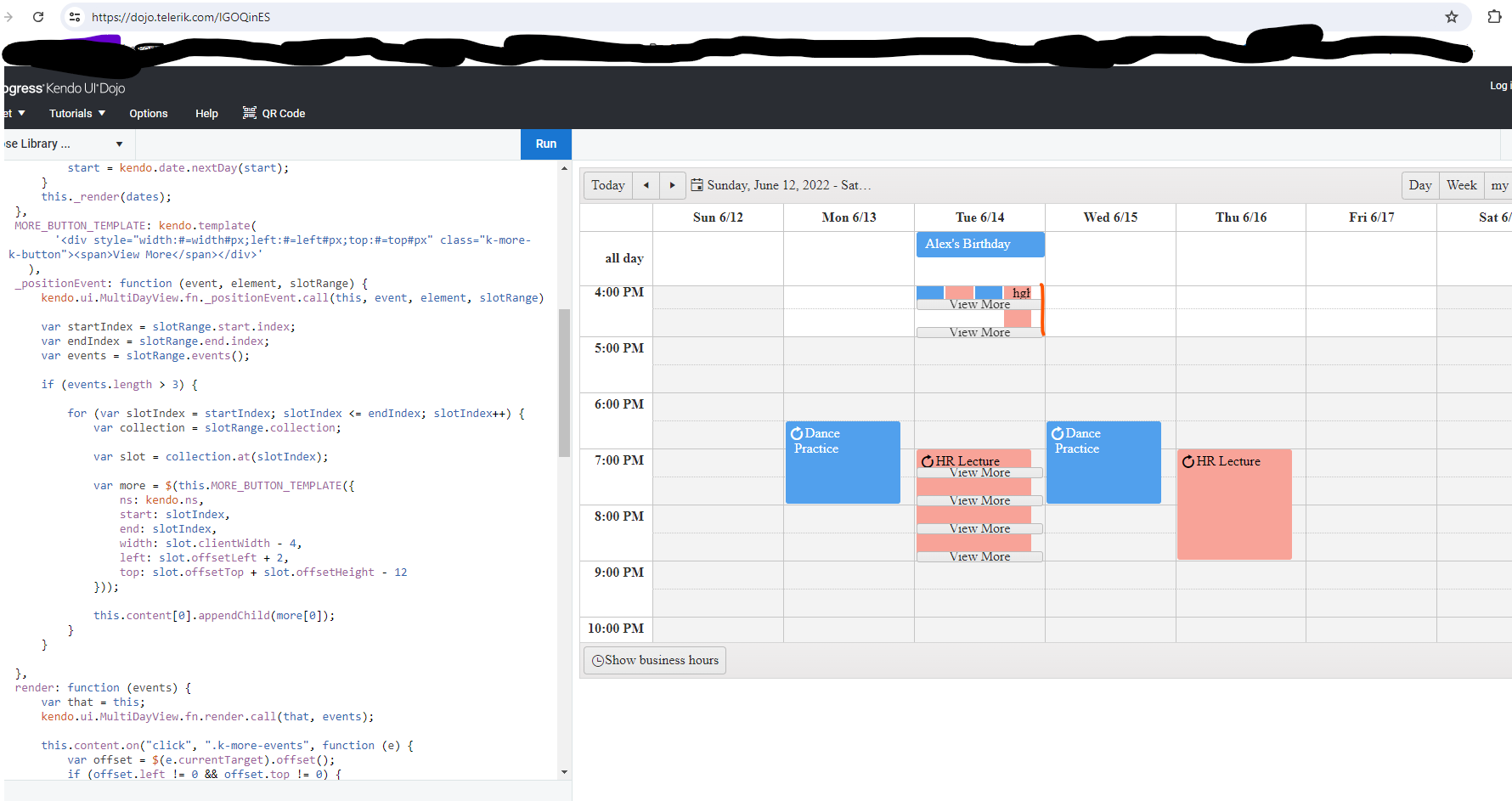Switch scheduler to Week view
Screen dimensions: 1512x801
[1461, 185]
